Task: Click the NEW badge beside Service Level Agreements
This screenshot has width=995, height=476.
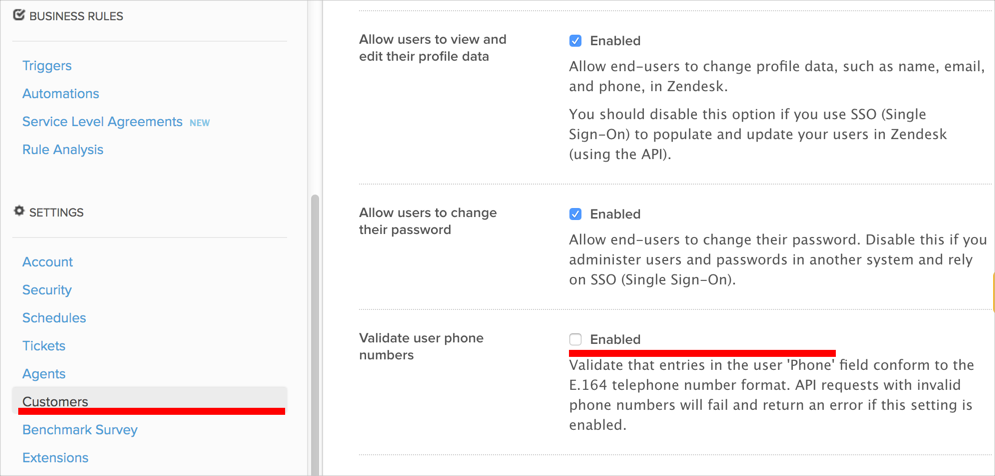Action: coord(200,123)
